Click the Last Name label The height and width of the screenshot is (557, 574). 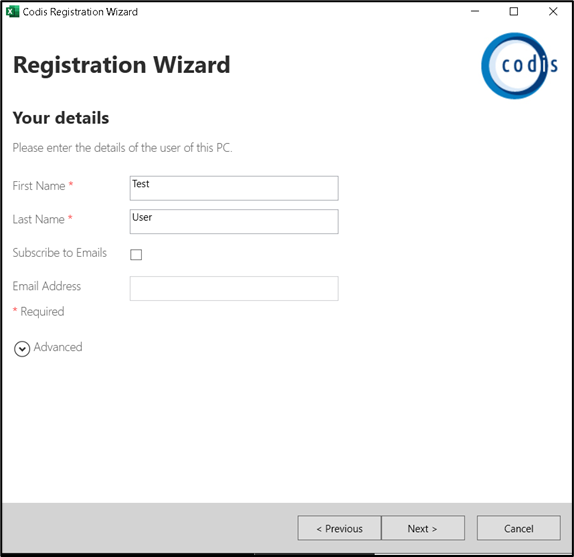click(38, 219)
